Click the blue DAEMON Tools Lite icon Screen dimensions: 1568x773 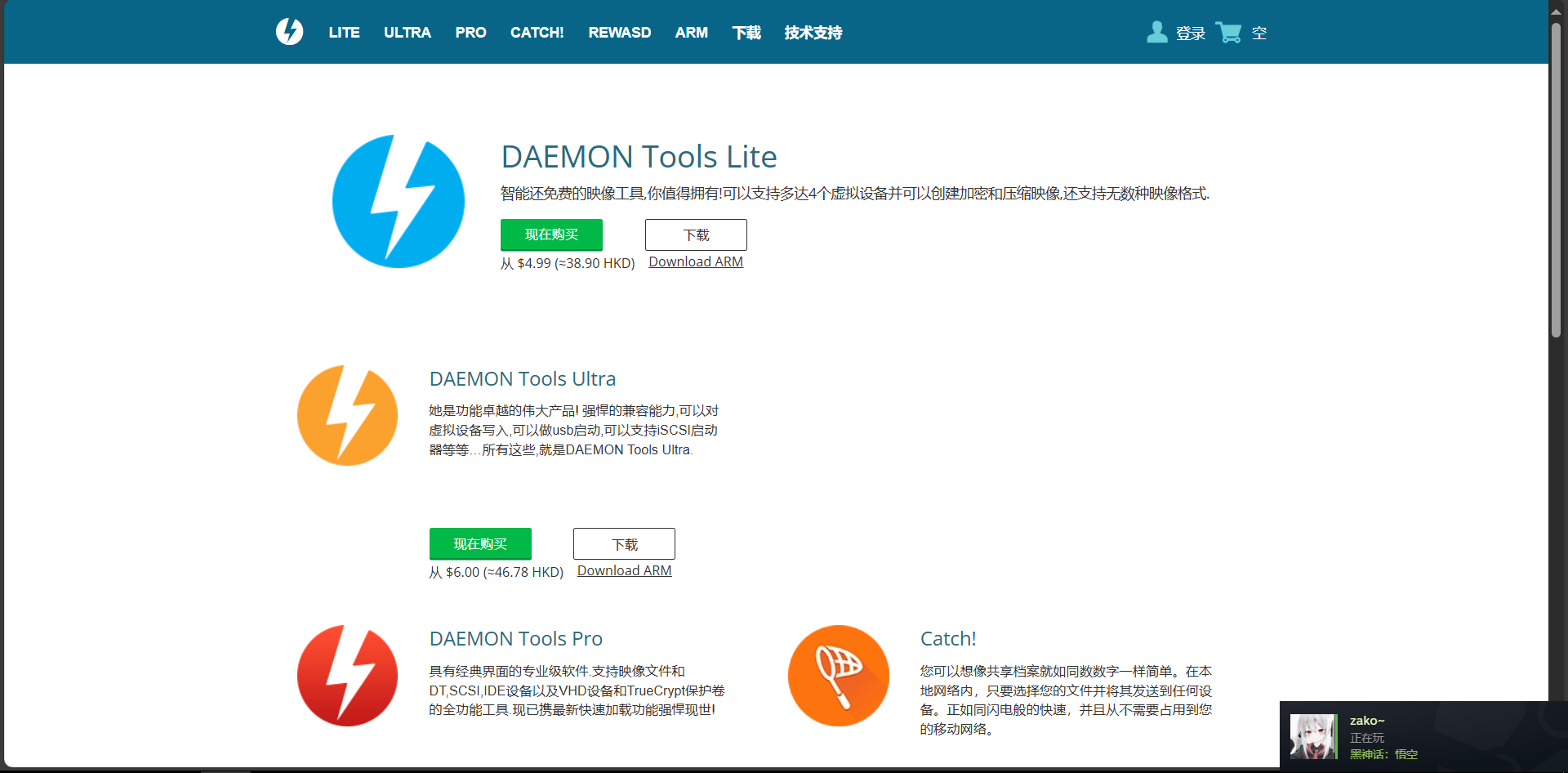tap(399, 201)
